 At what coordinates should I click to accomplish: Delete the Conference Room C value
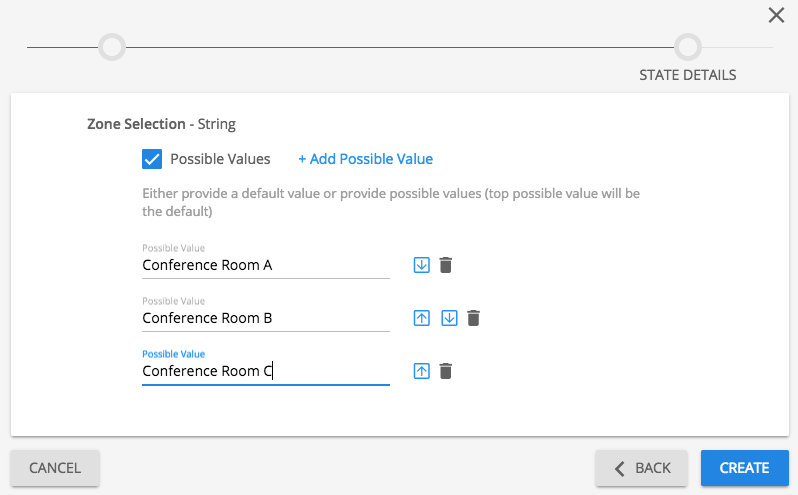446,371
